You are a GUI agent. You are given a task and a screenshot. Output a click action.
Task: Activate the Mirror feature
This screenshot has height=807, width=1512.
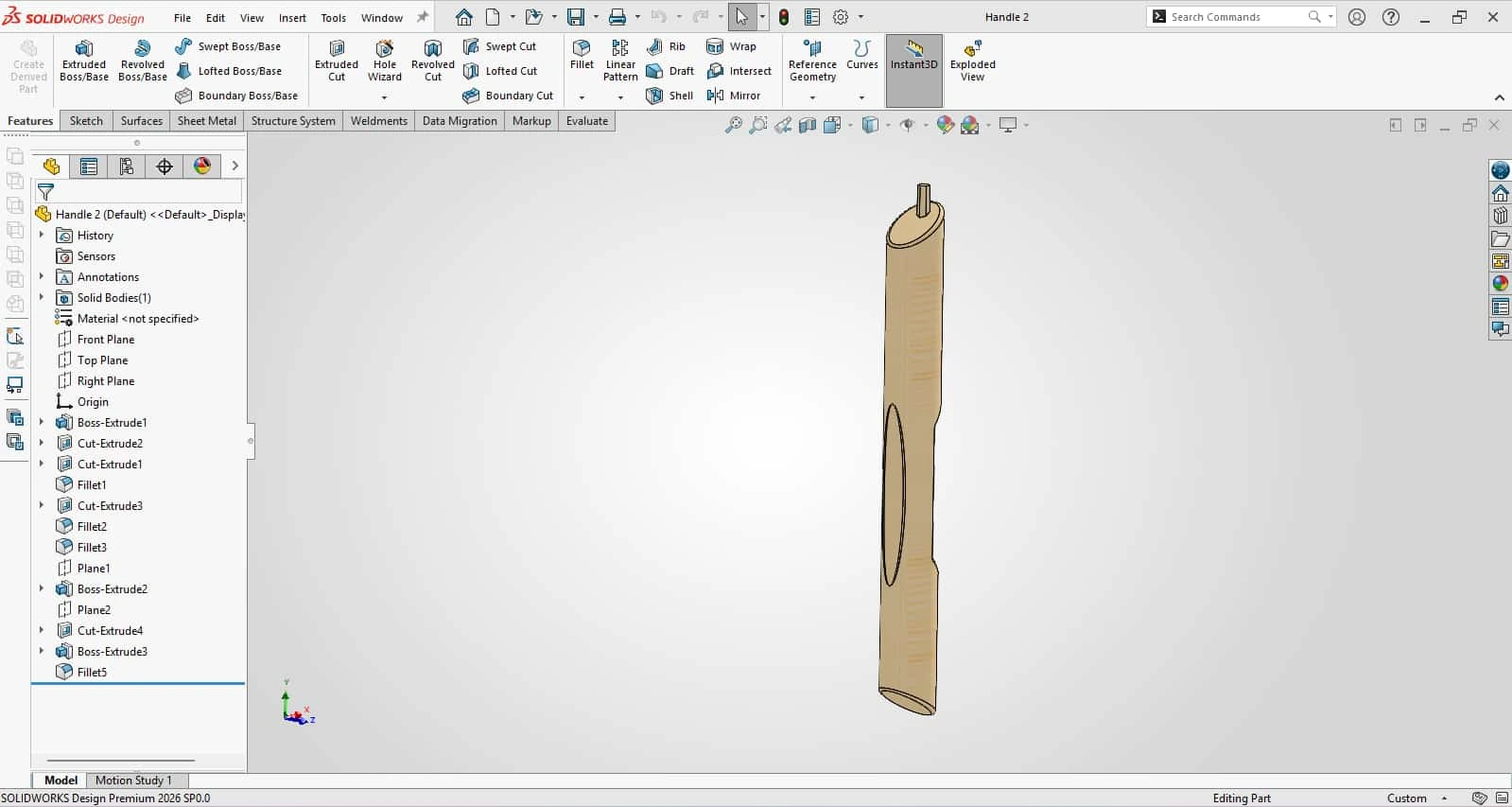(734, 96)
